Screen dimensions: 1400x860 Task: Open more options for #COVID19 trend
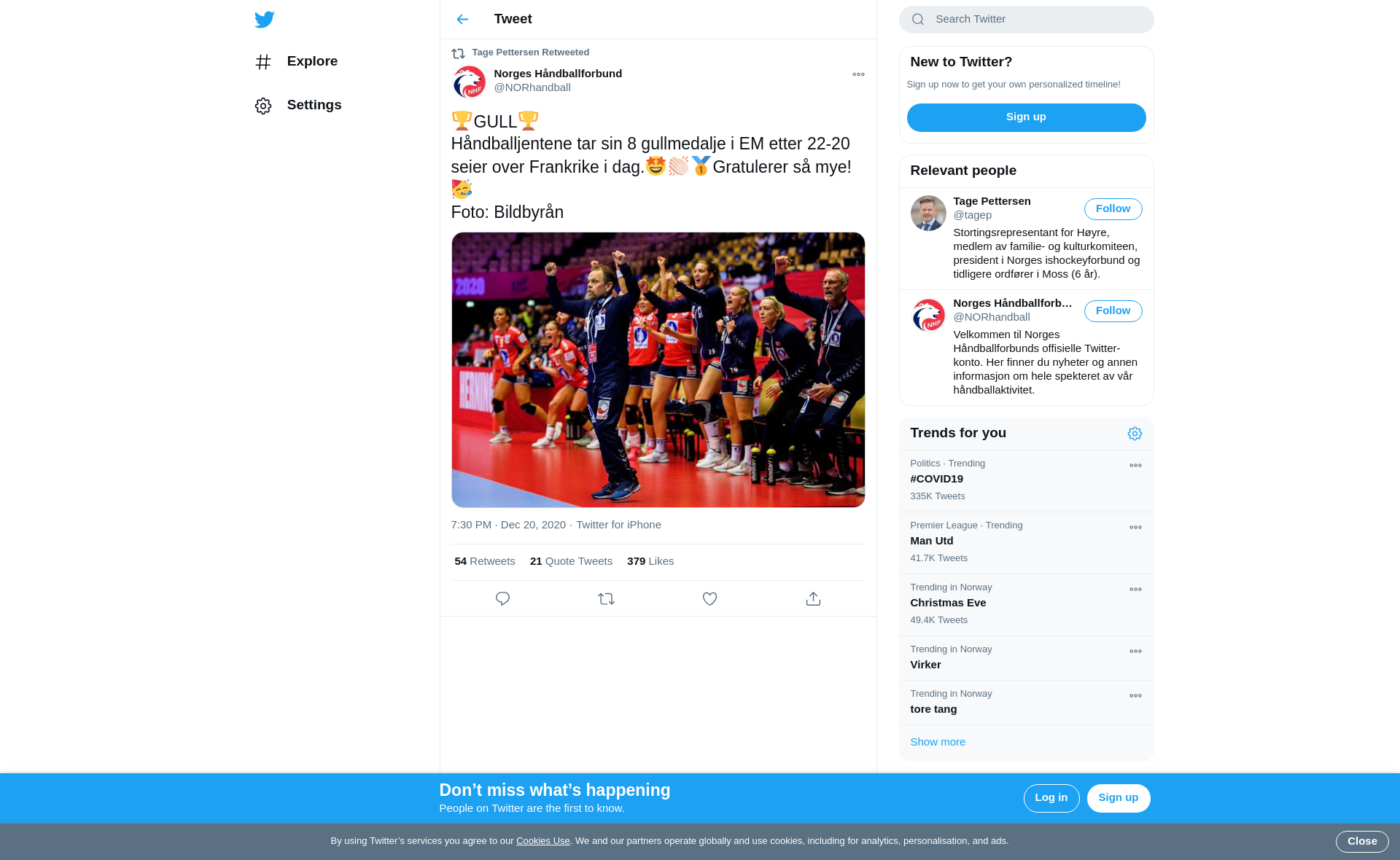click(x=1135, y=466)
